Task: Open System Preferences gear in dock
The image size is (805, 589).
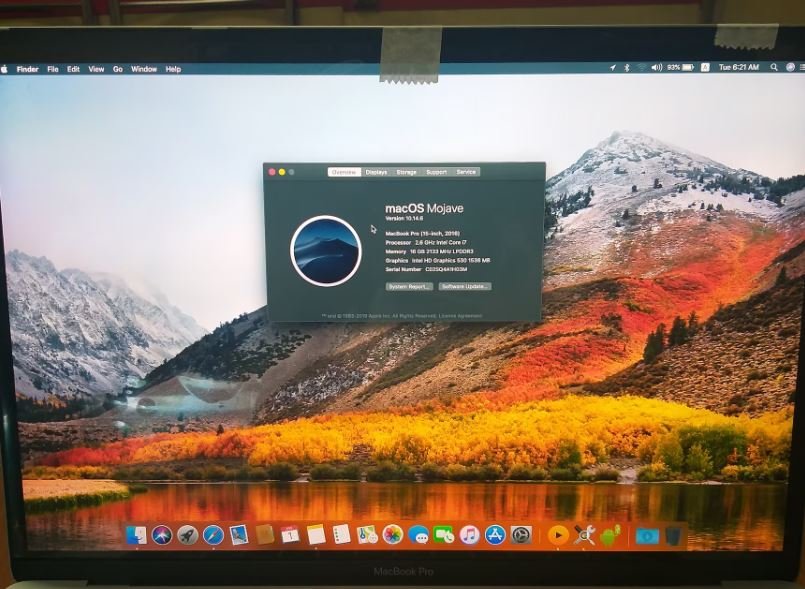Action: [x=521, y=535]
